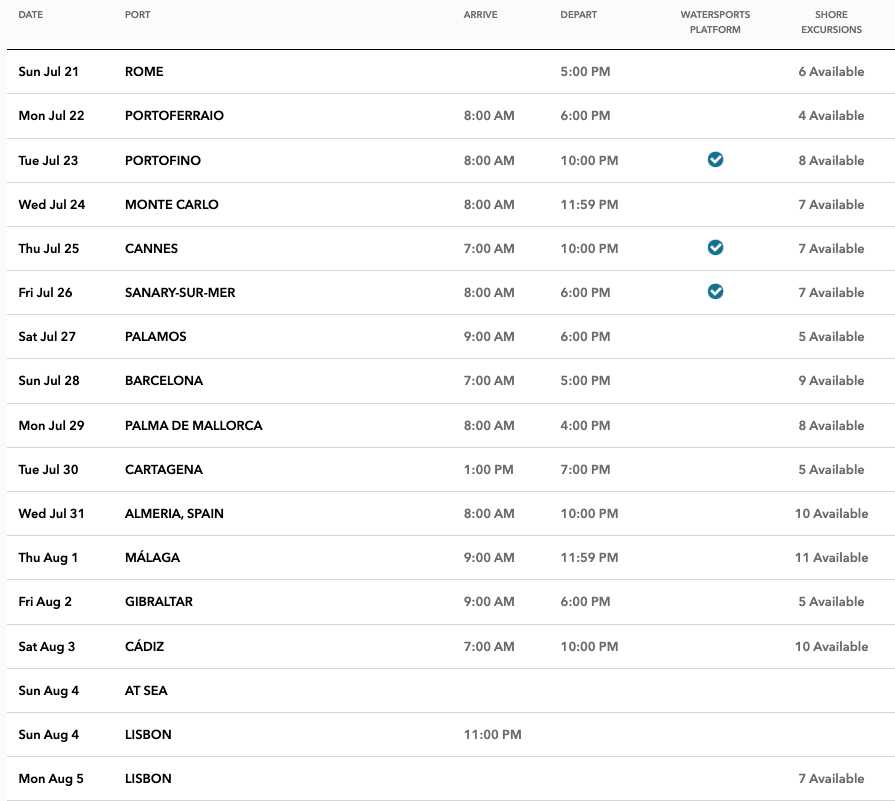Select the Sun Aug 4 AT SEA row

click(451, 691)
